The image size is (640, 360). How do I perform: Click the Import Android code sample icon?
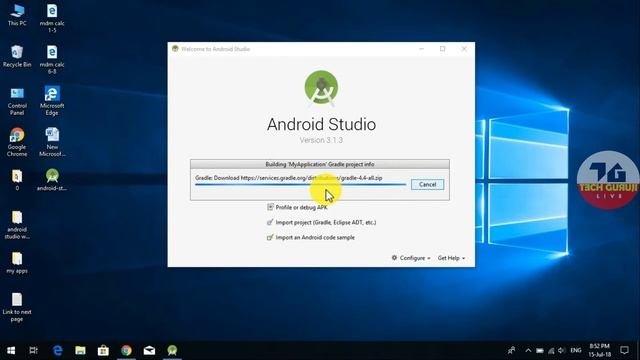click(270, 237)
